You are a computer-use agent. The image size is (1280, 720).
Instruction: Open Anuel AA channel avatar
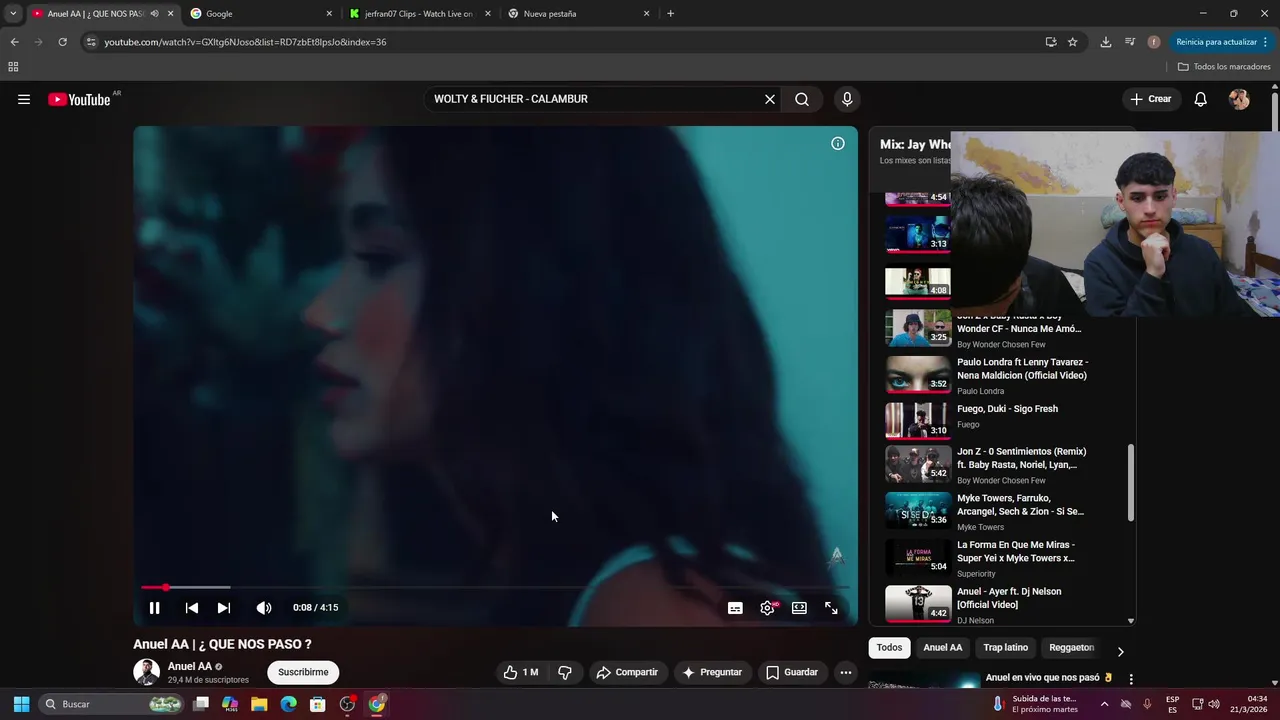[x=147, y=672]
